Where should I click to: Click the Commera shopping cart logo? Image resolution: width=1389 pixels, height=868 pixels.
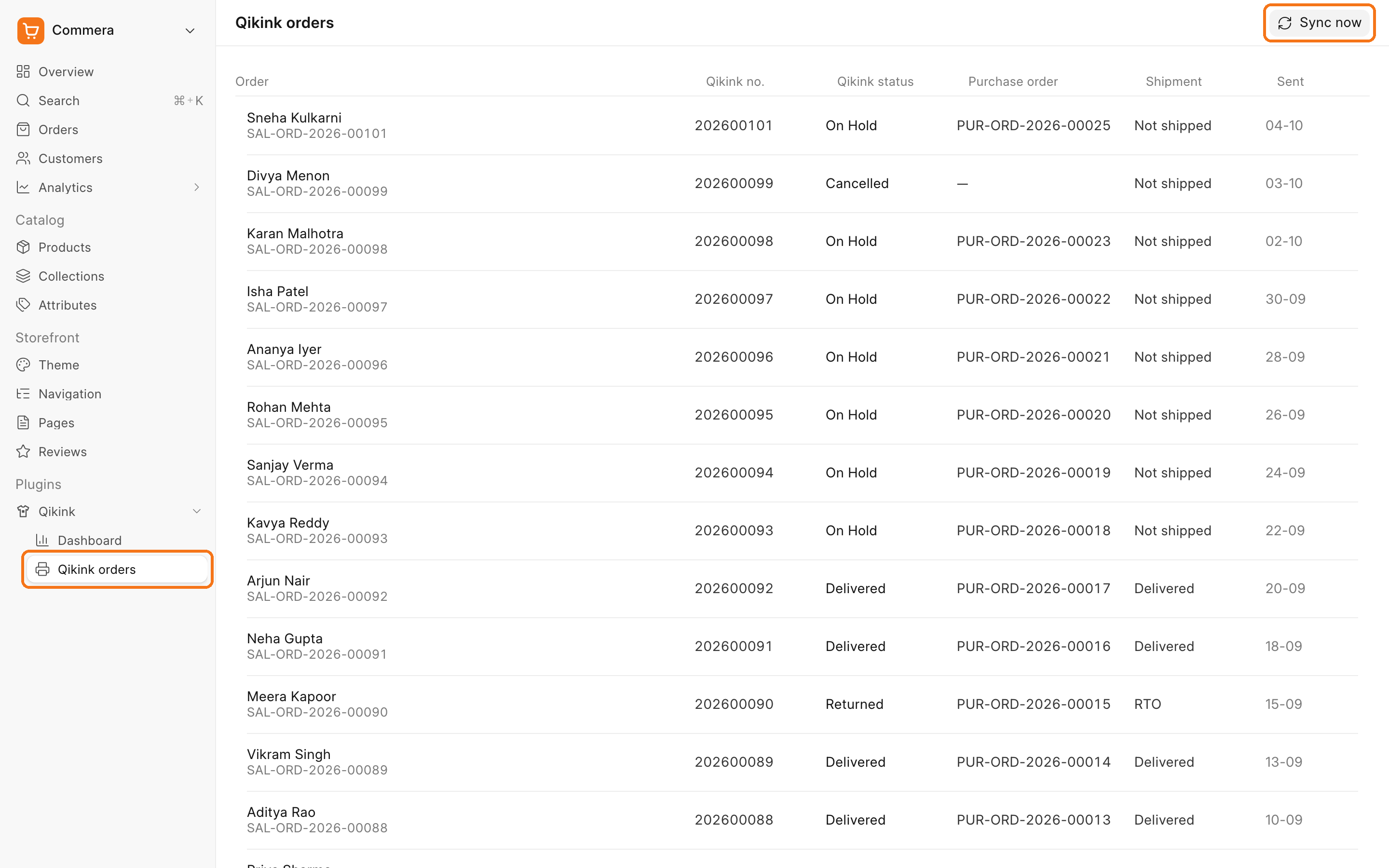tap(30, 30)
